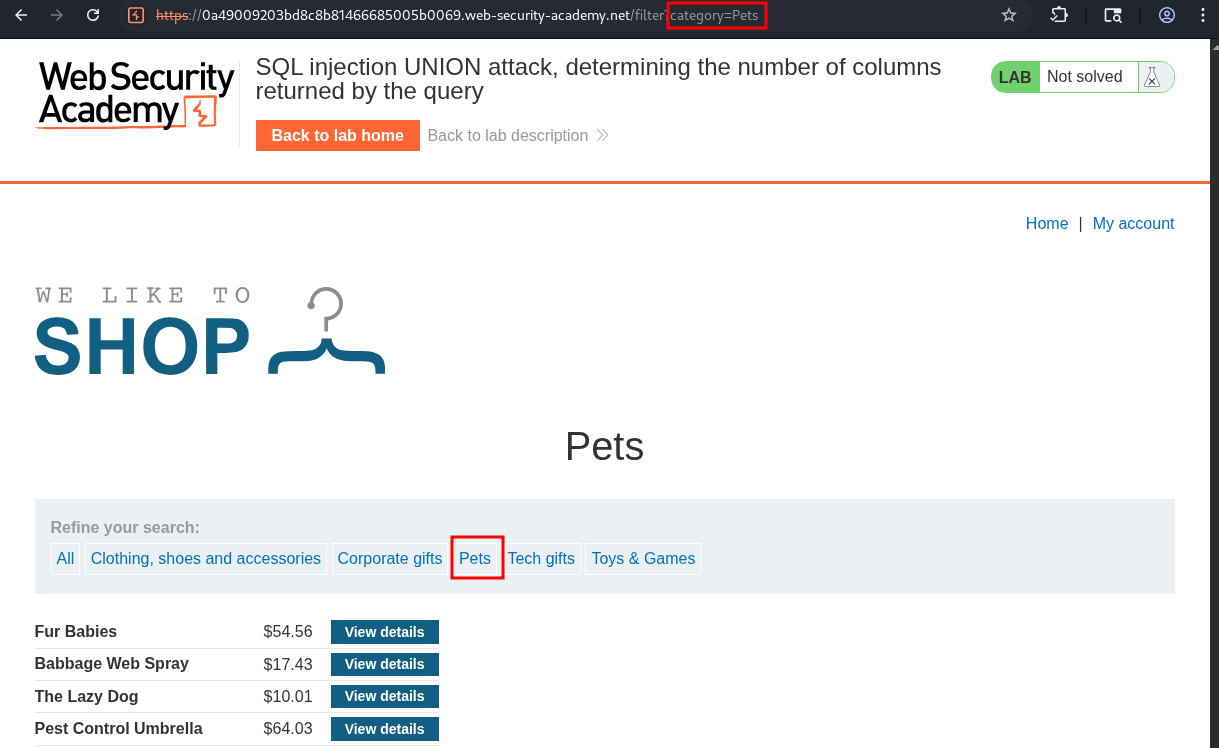
Task: Click the lab flask icon beside Not solved
Action: pyautogui.click(x=1153, y=77)
